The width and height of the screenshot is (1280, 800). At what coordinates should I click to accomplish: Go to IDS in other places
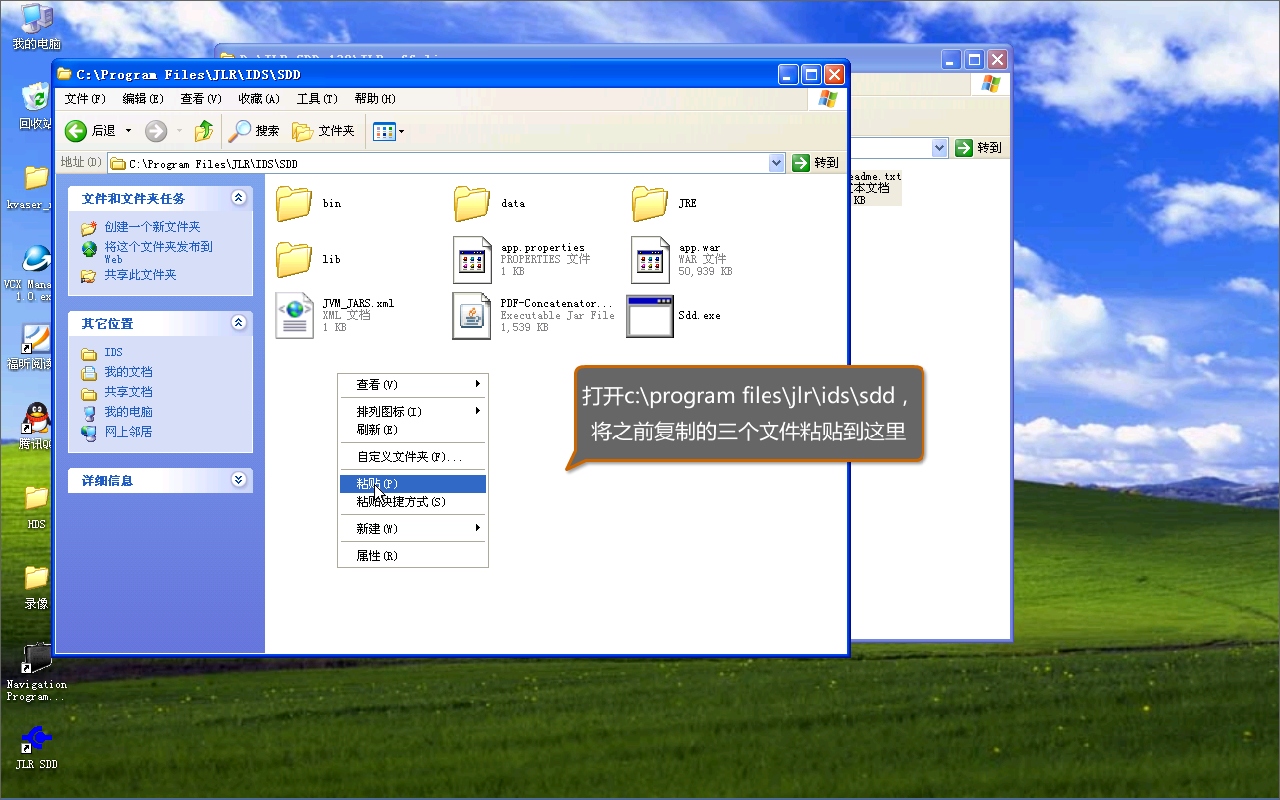[x=113, y=352]
